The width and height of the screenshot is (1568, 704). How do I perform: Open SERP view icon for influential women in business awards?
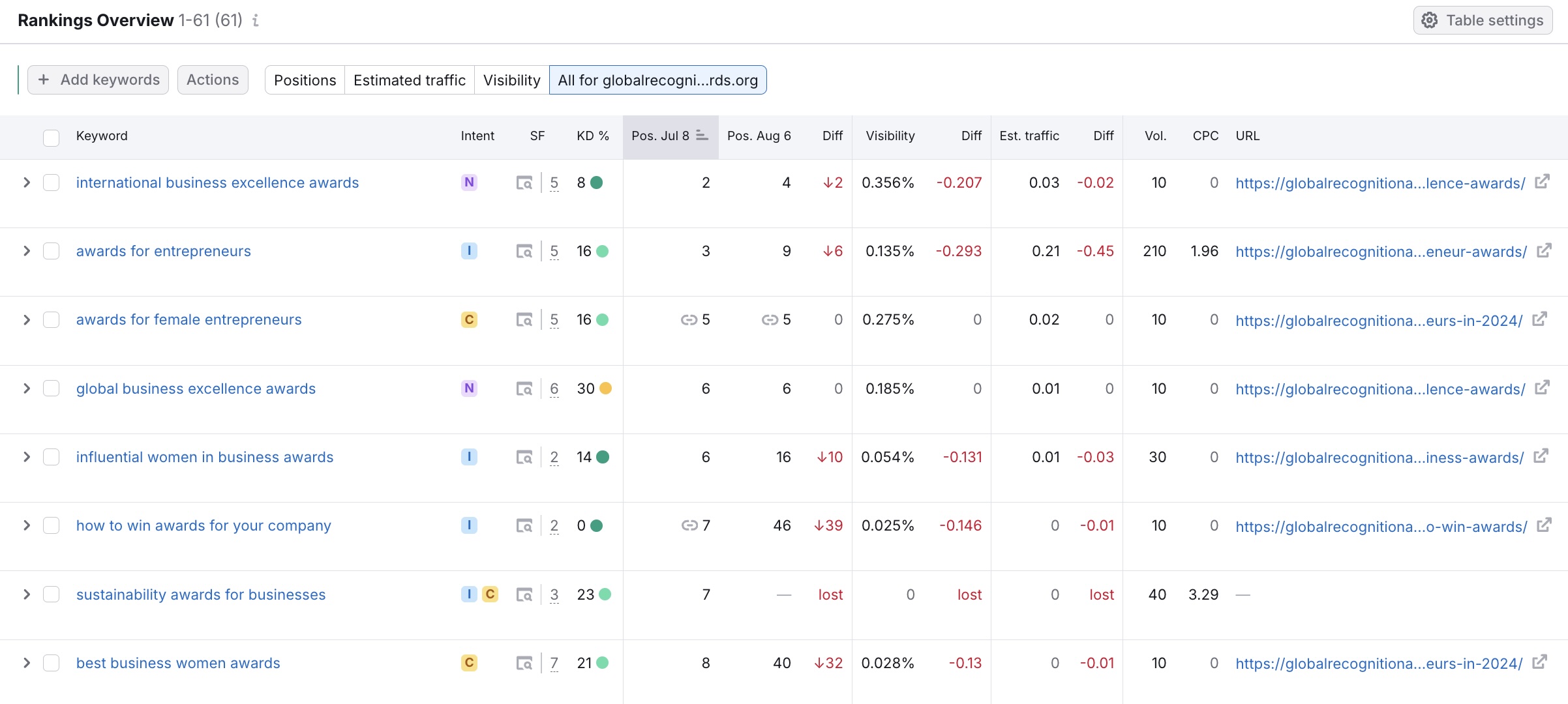524,458
